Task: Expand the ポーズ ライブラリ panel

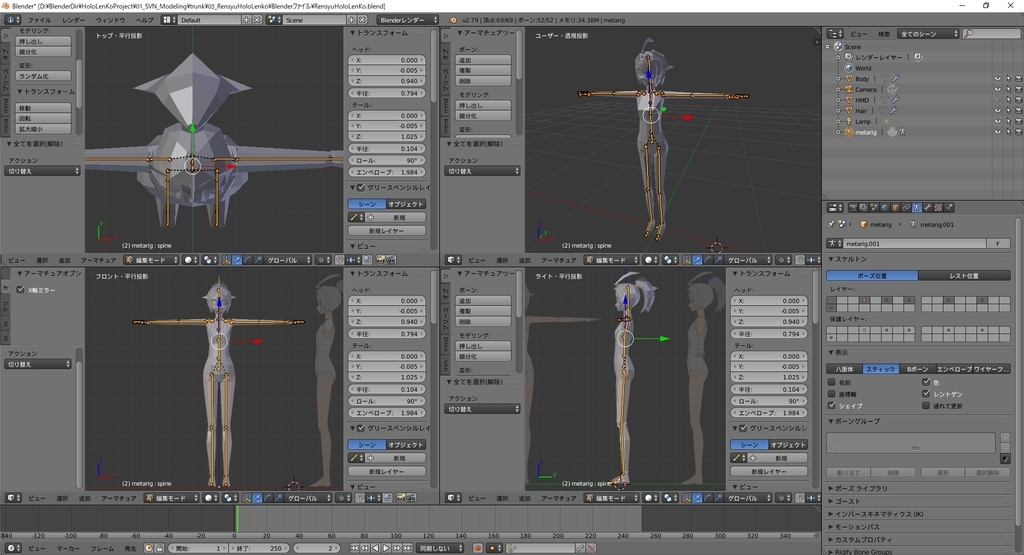Action: pos(861,488)
